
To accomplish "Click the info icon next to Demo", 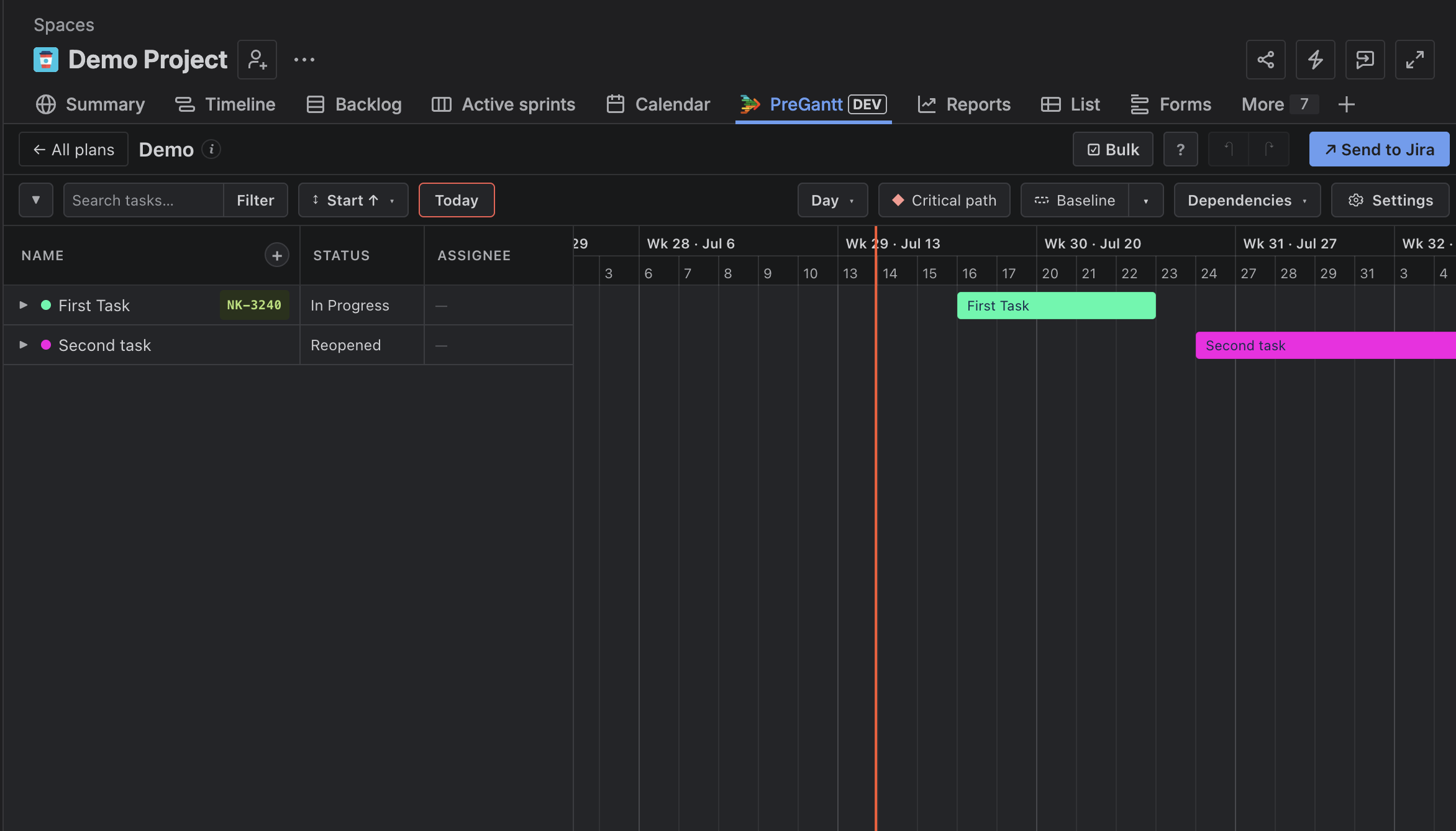I will pyautogui.click(x=211, y=150).
